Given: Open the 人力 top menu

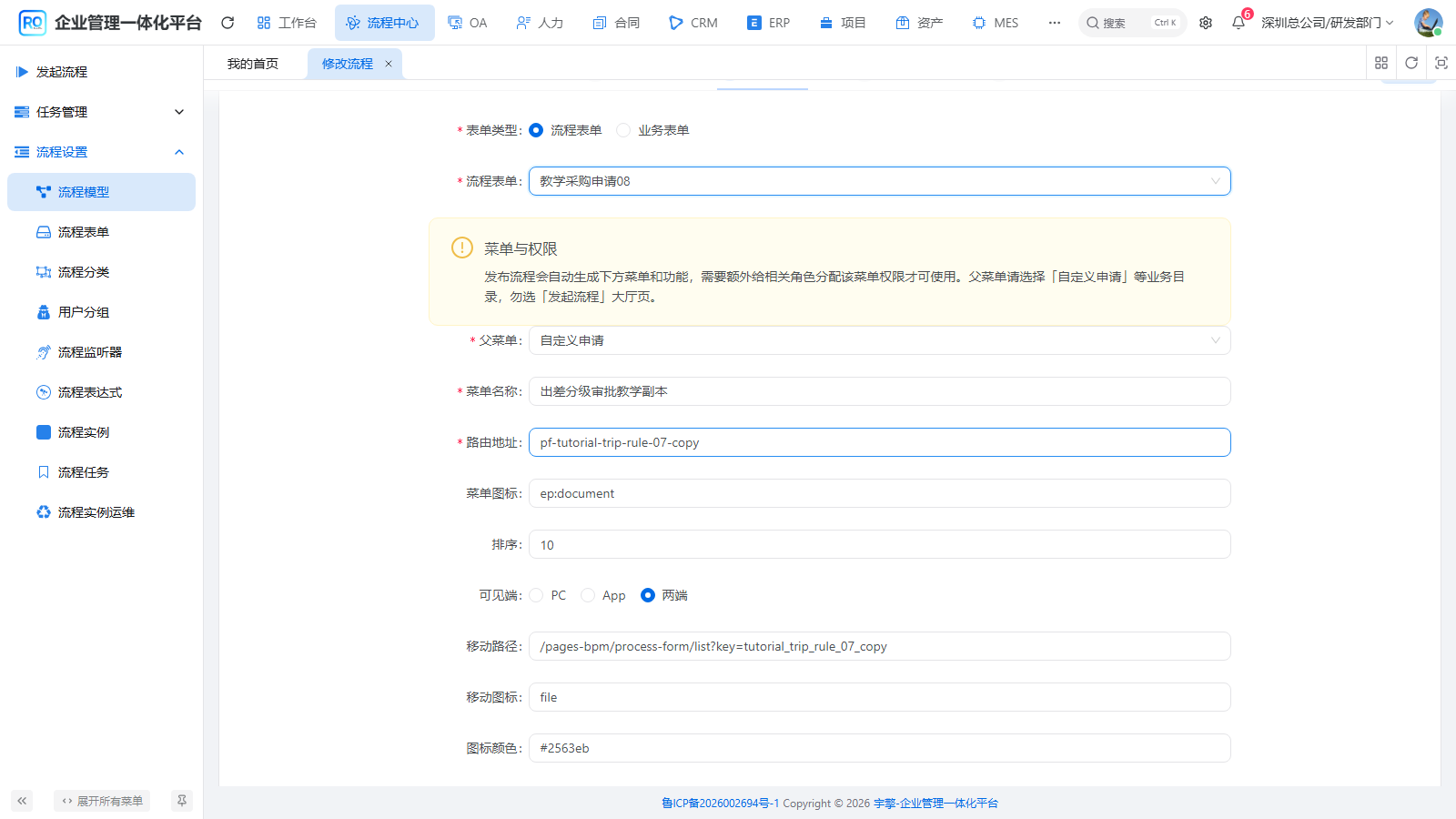Looking at the screenshot, I should tap(540, 23).
